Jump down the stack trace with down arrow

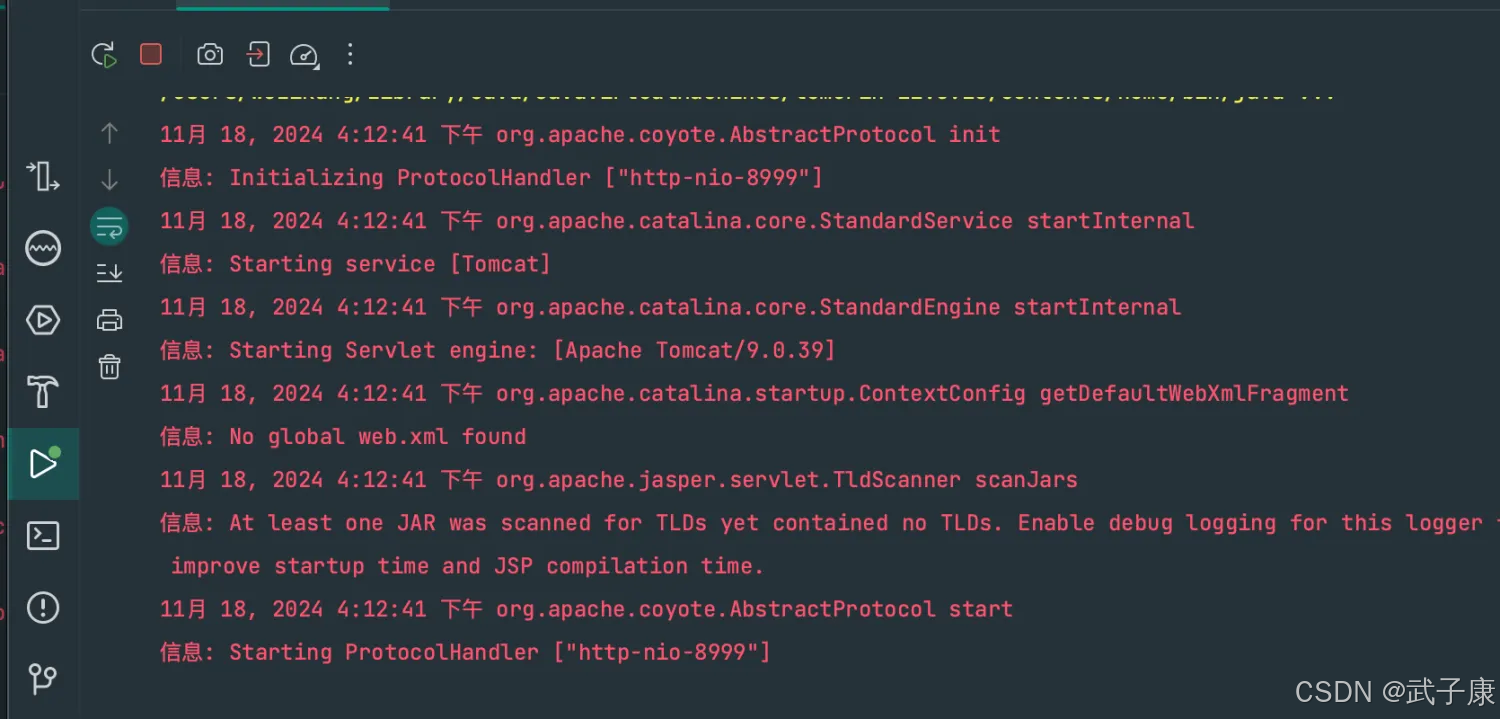(110, 180)
